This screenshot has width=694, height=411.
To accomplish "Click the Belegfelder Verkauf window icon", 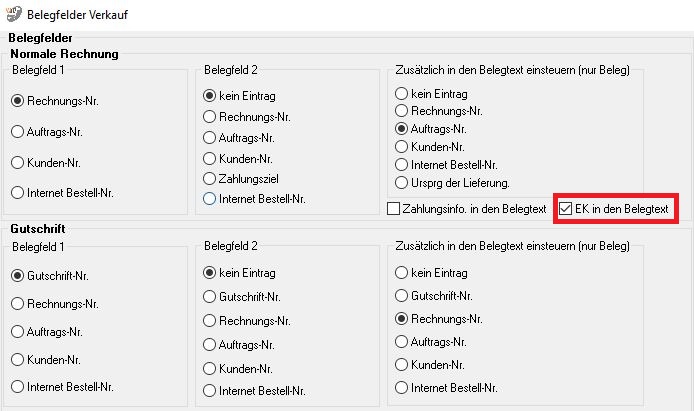I will click(13, 14).
